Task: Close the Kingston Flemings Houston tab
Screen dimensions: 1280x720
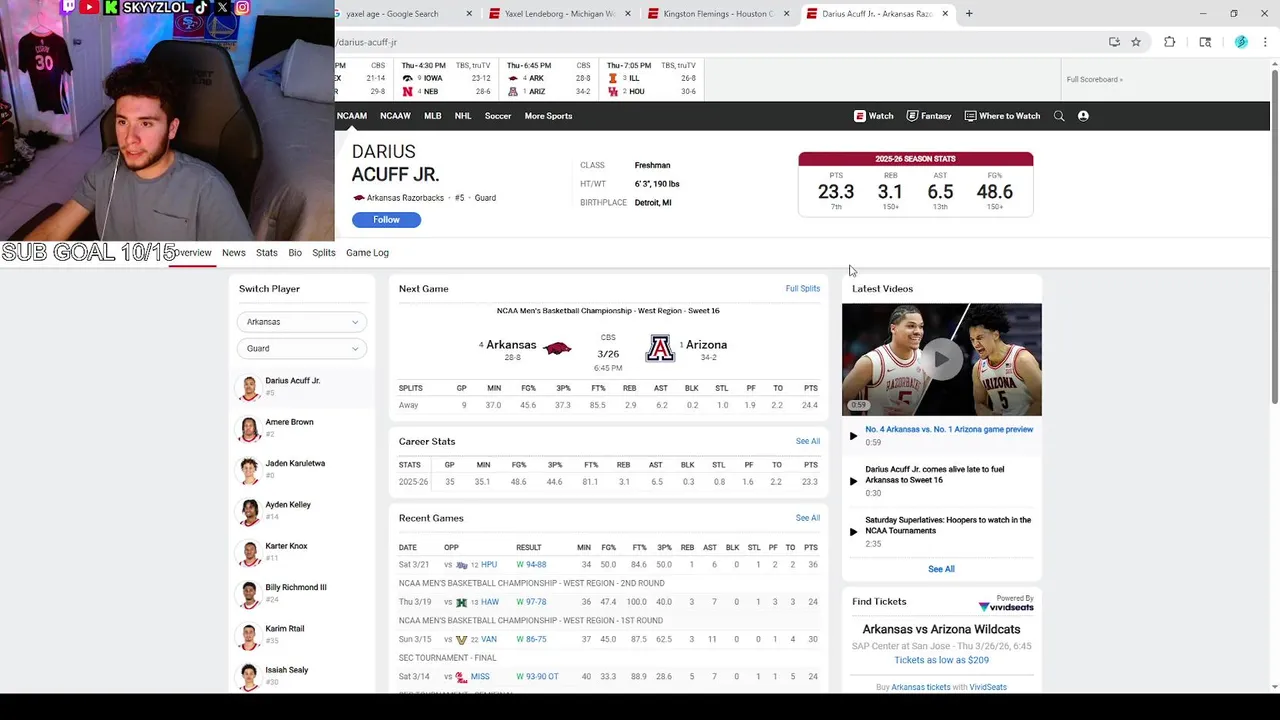Action: (x=786, y=14)
